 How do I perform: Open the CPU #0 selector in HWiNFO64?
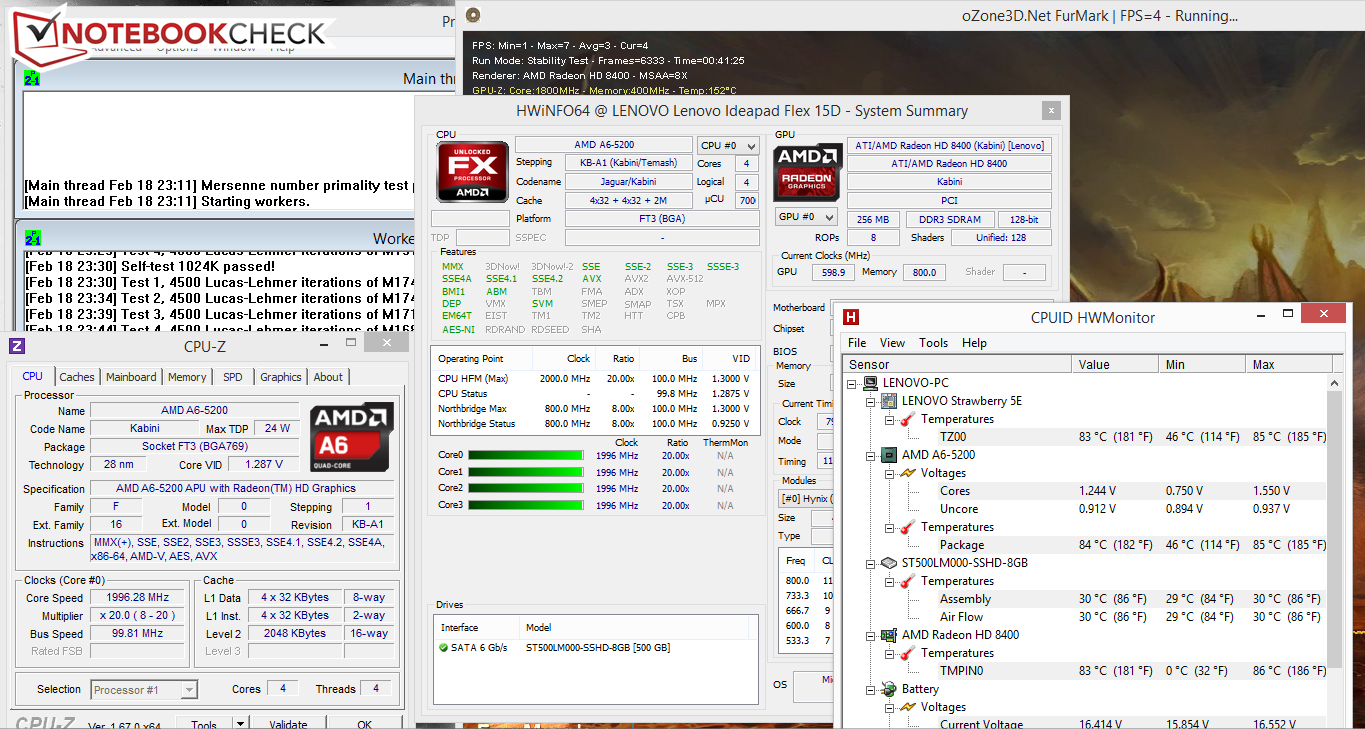(x=727, y=145)
